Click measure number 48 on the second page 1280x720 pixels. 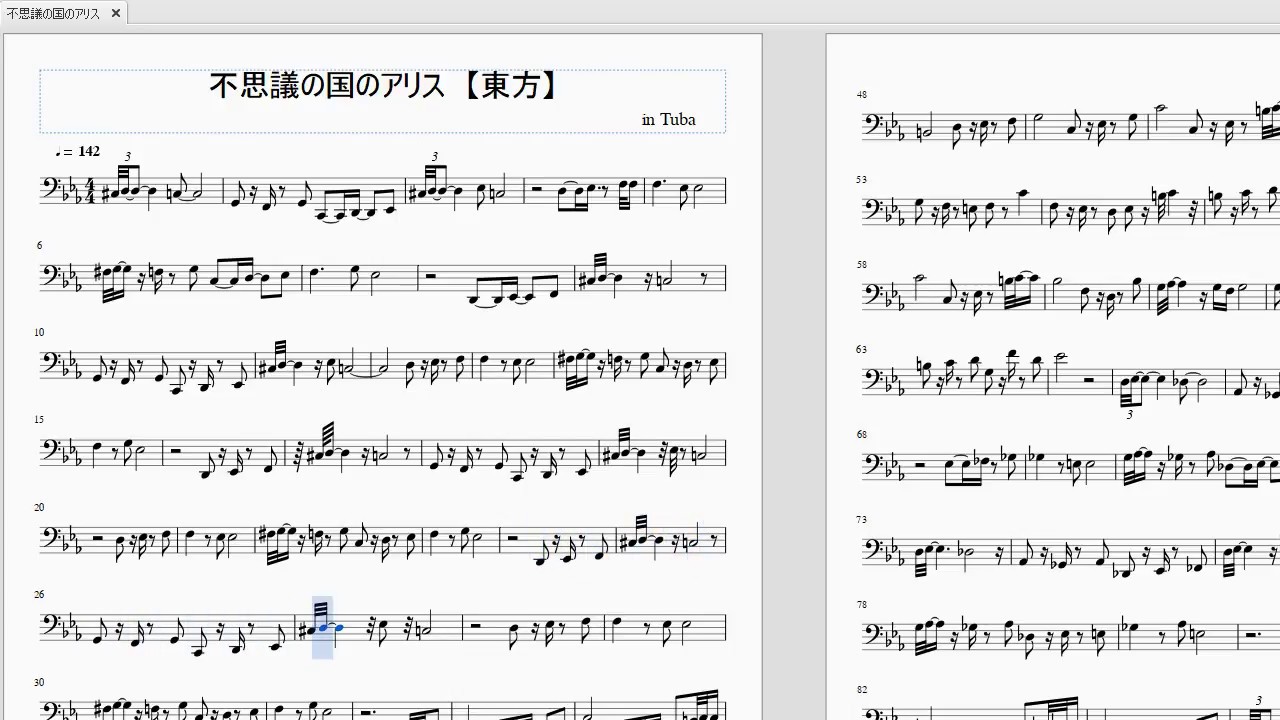[862, 95]
